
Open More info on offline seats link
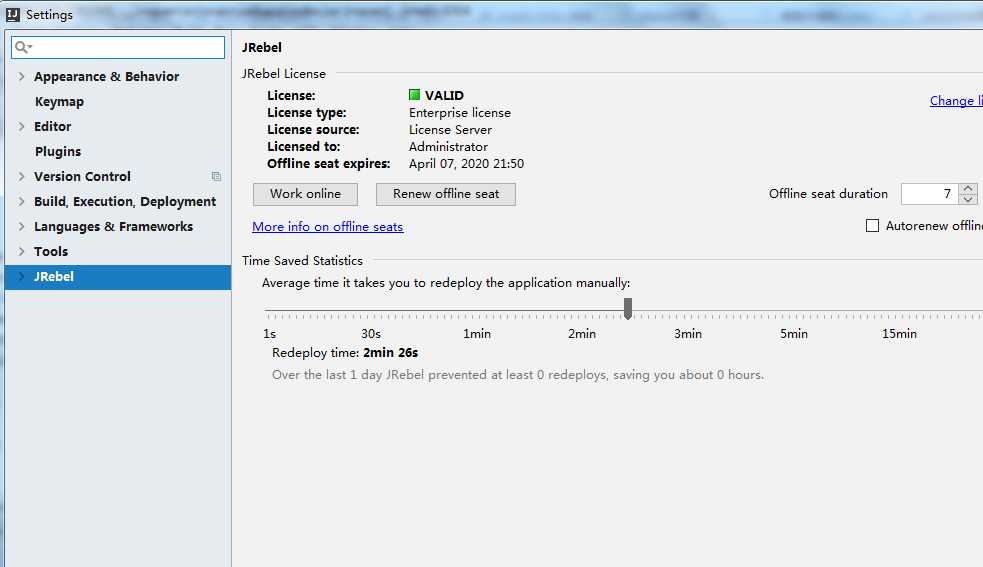point(327,227)
